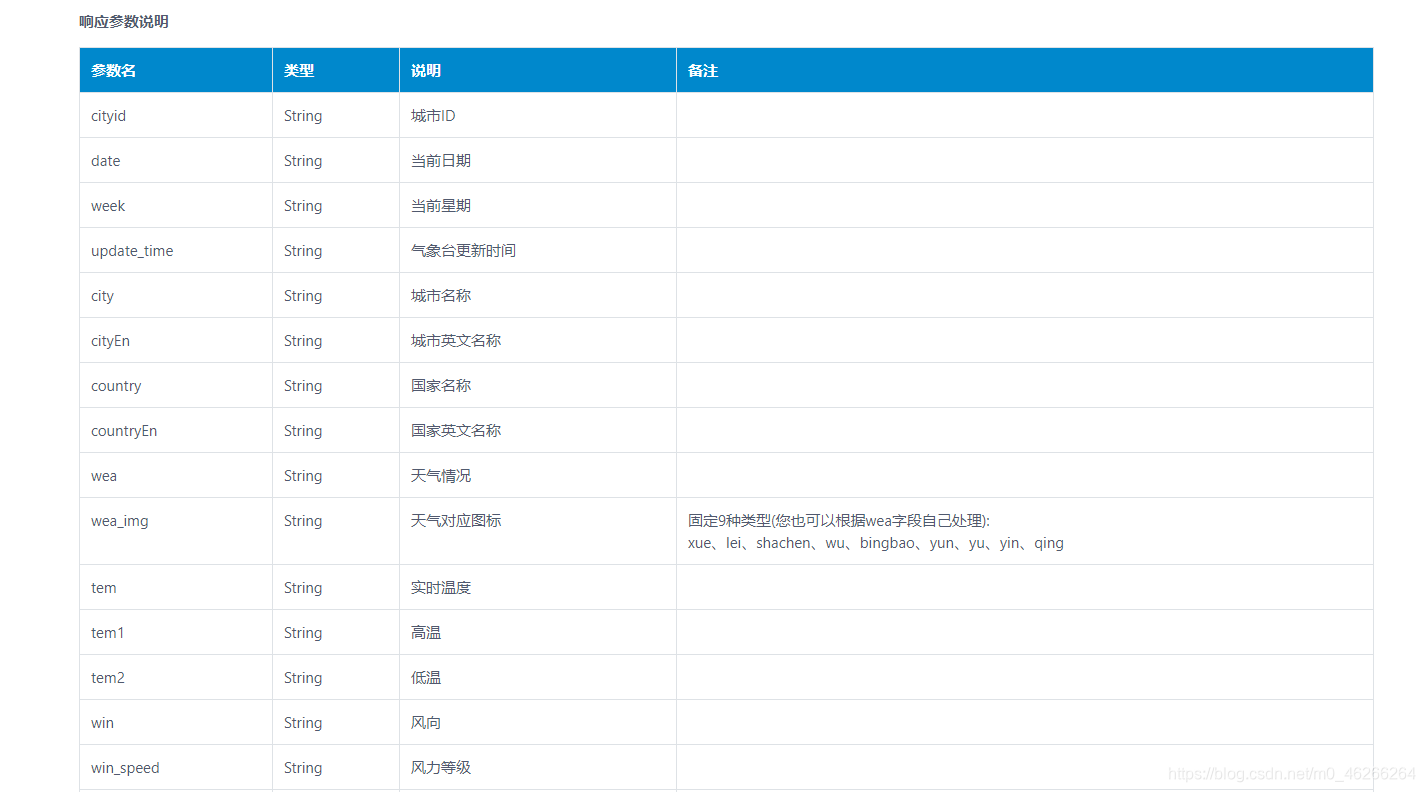The width and height of the screenshot is (1425, 792).
Task: Click the description '城市英文名称'
Action: 456,341
